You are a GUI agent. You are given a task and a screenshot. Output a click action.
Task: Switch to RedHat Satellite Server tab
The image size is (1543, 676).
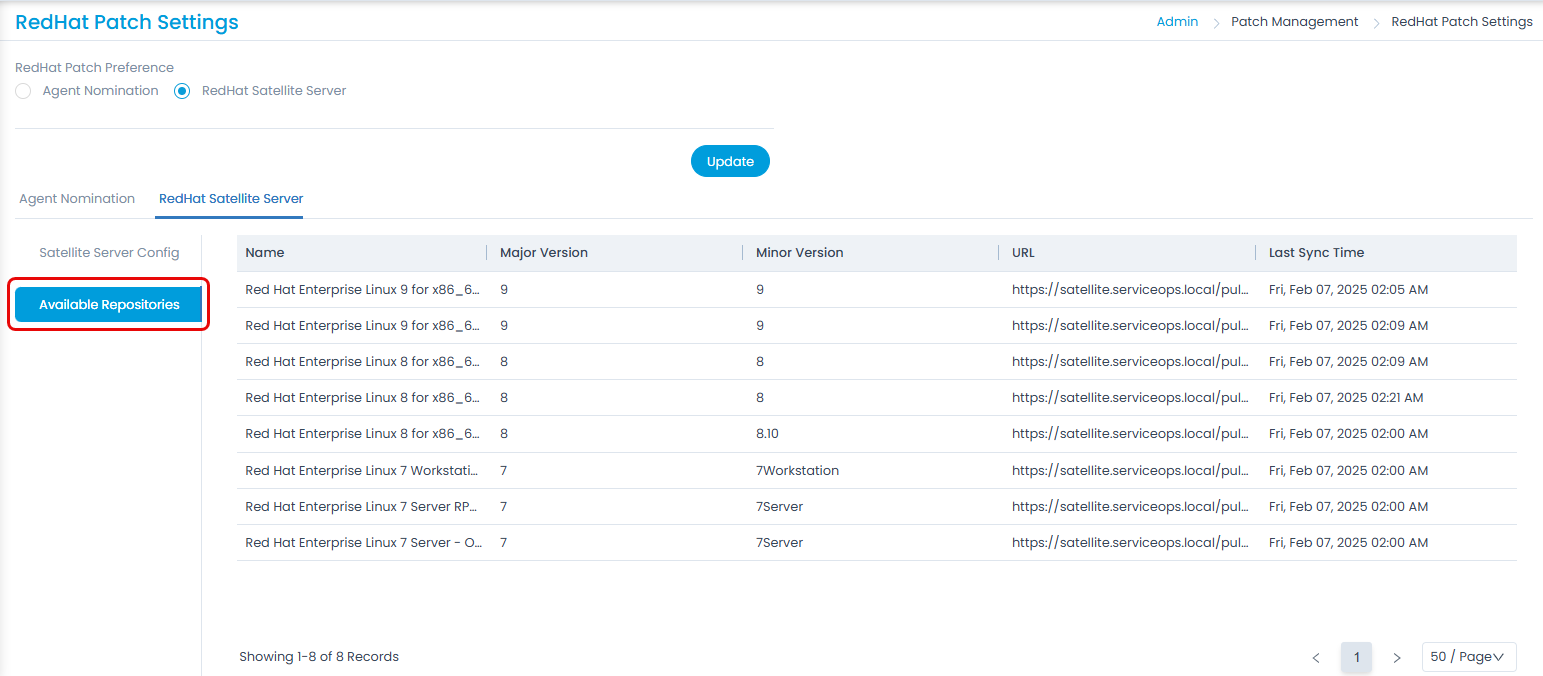(231, 199)
